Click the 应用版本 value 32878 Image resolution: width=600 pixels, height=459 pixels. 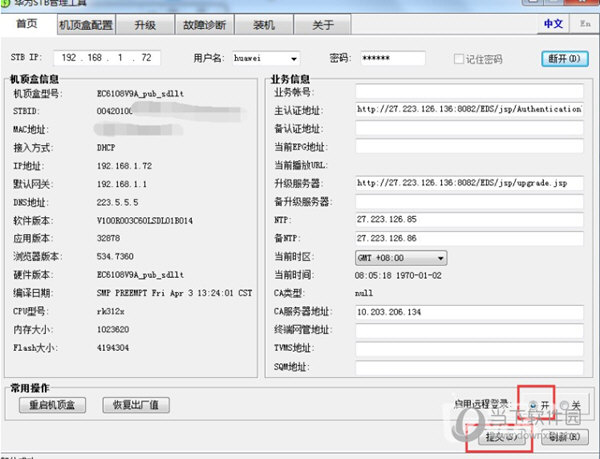point(108,238)
